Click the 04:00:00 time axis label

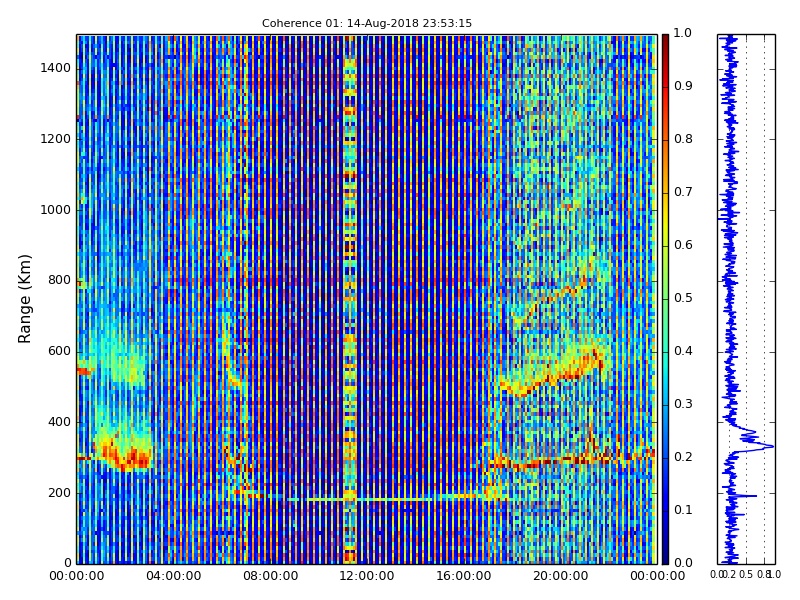coord(173,576)
